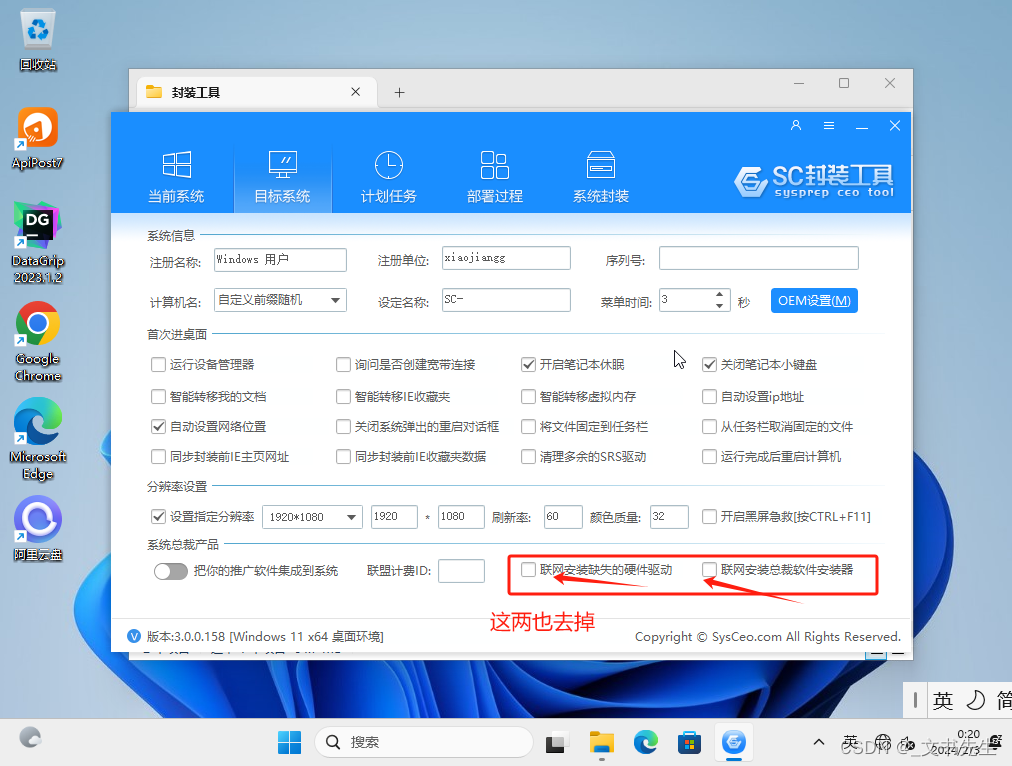The width and height of the screenshot is (1012, 766).
Task: Expand the 计算机名 dropdown
Action: click(x=335, y=300)
